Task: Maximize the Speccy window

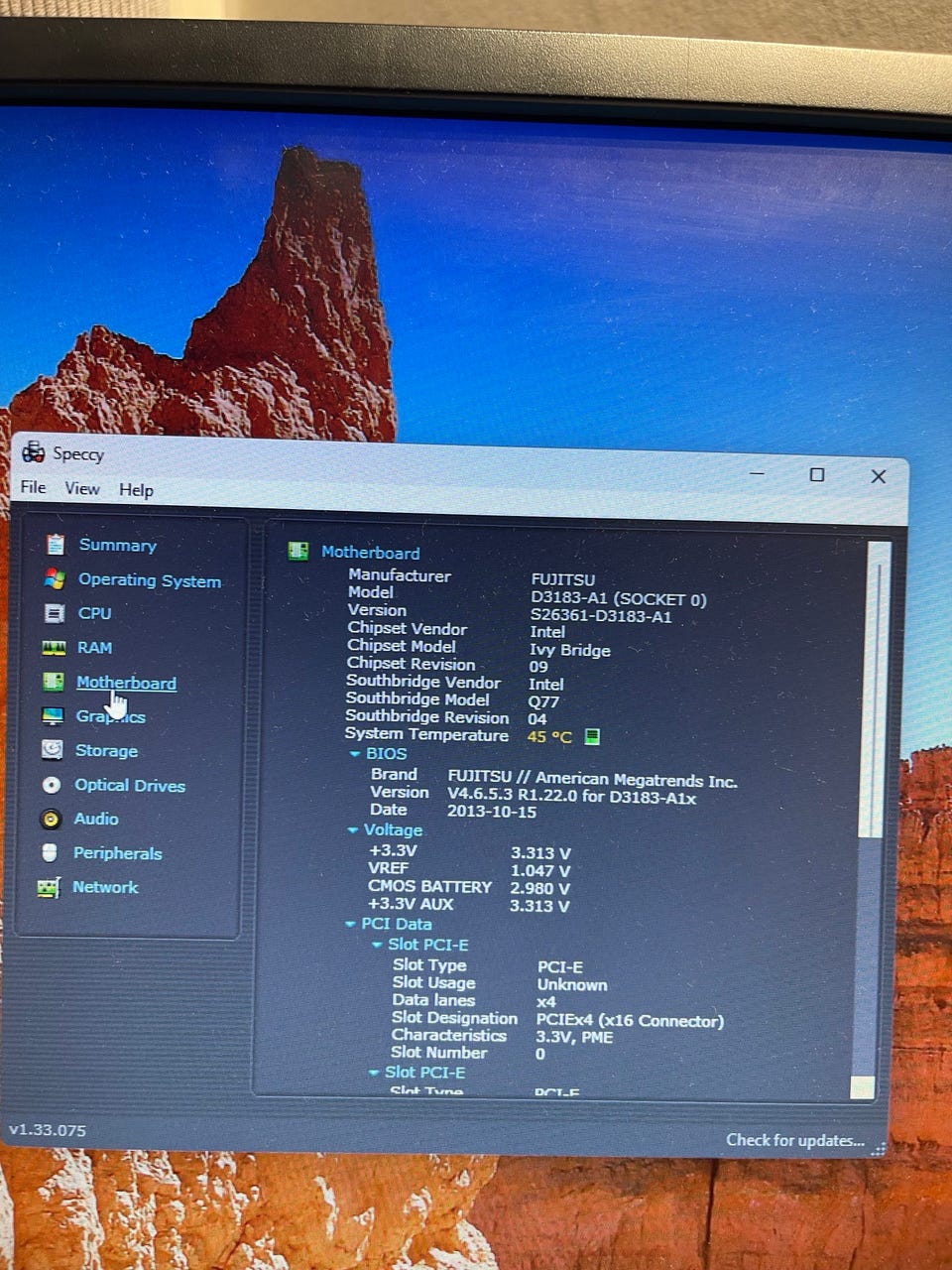Action: click(x=817, y=474)
